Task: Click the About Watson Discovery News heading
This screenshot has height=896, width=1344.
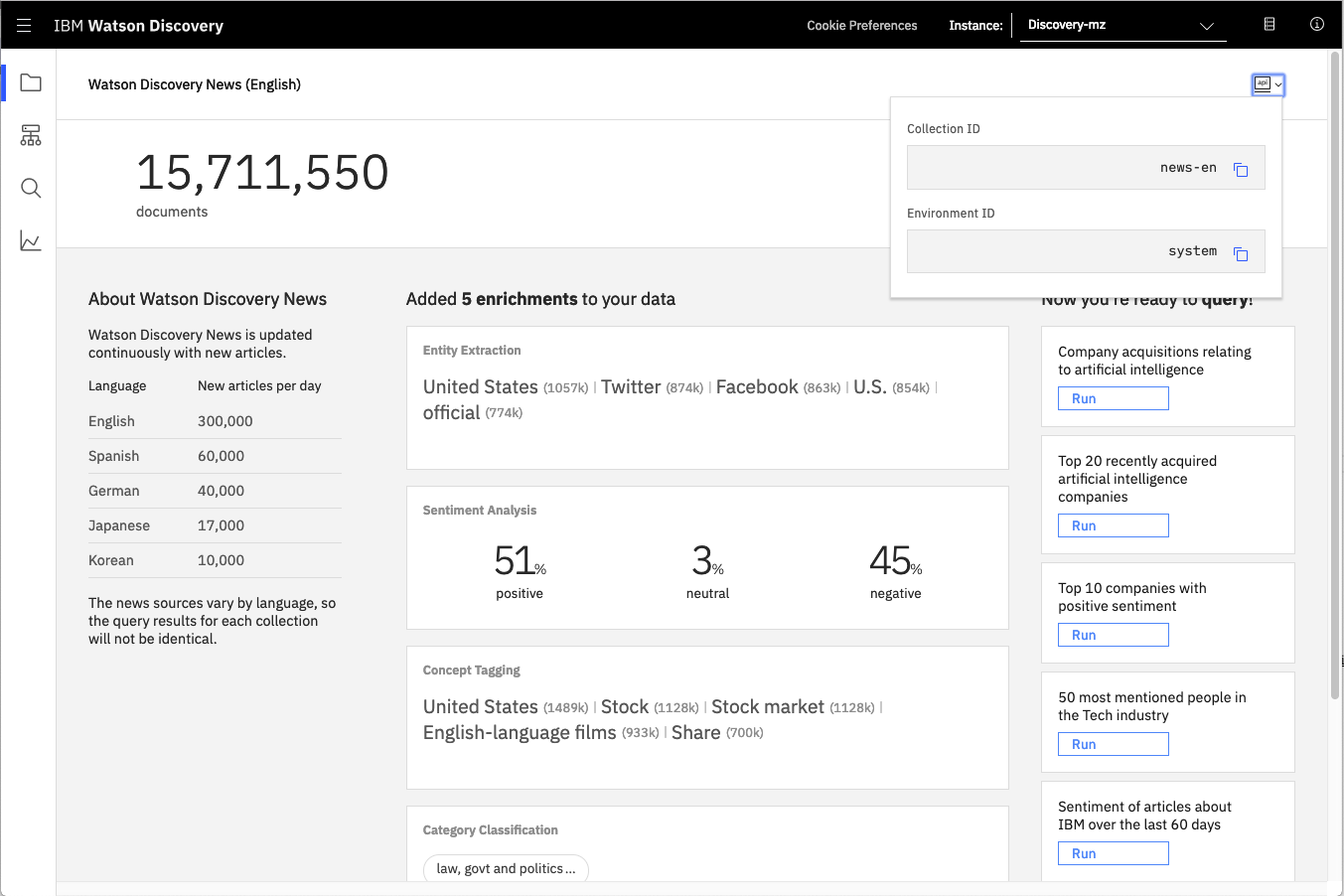Action: (208, 299)
